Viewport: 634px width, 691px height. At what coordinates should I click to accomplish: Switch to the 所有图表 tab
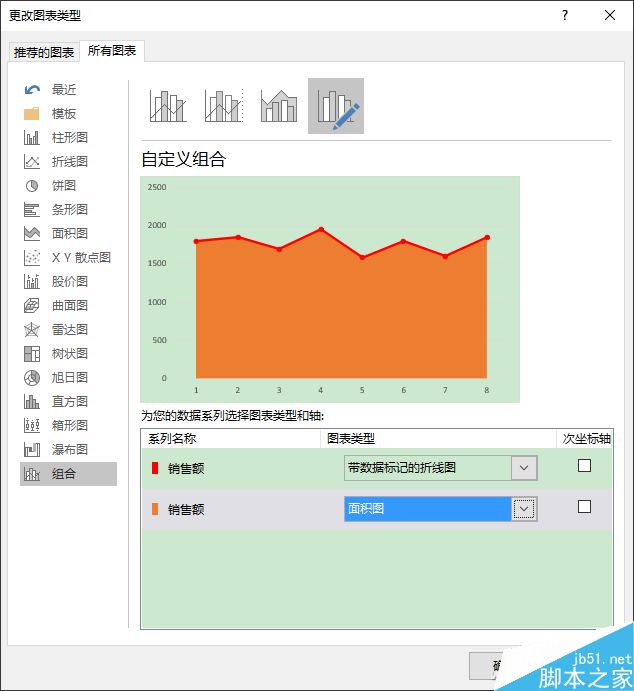tap(112, 51)
